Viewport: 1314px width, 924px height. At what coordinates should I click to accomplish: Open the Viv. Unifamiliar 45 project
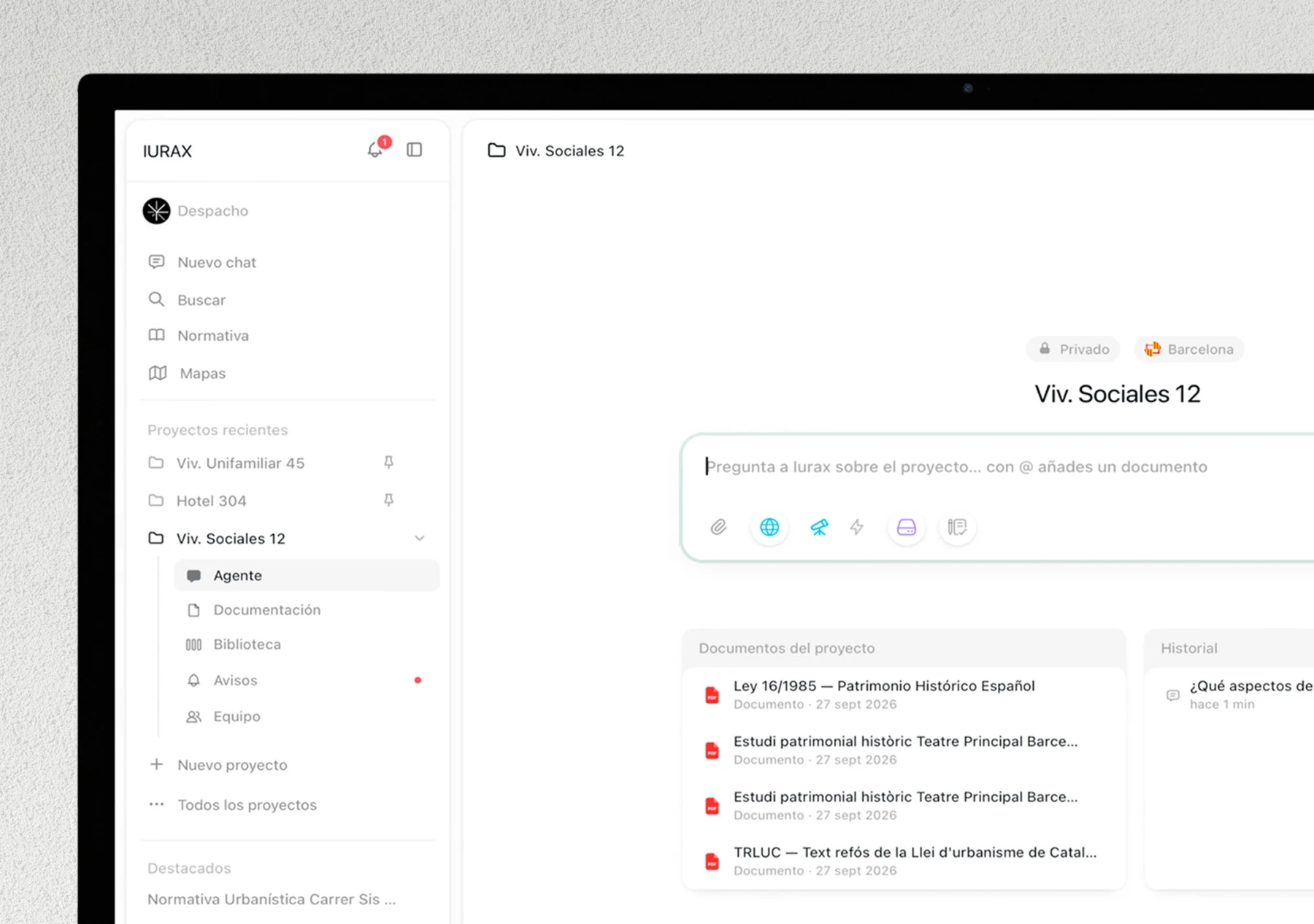[x=240, y=463]
